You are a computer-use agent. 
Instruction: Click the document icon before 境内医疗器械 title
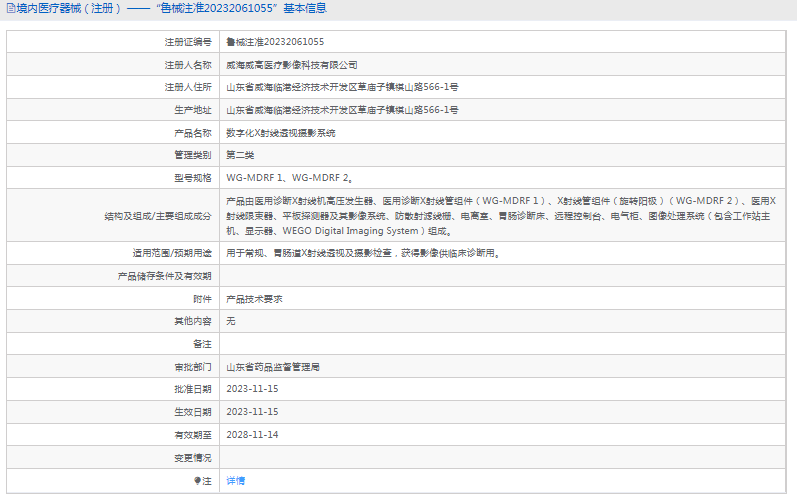click(11, 9)
